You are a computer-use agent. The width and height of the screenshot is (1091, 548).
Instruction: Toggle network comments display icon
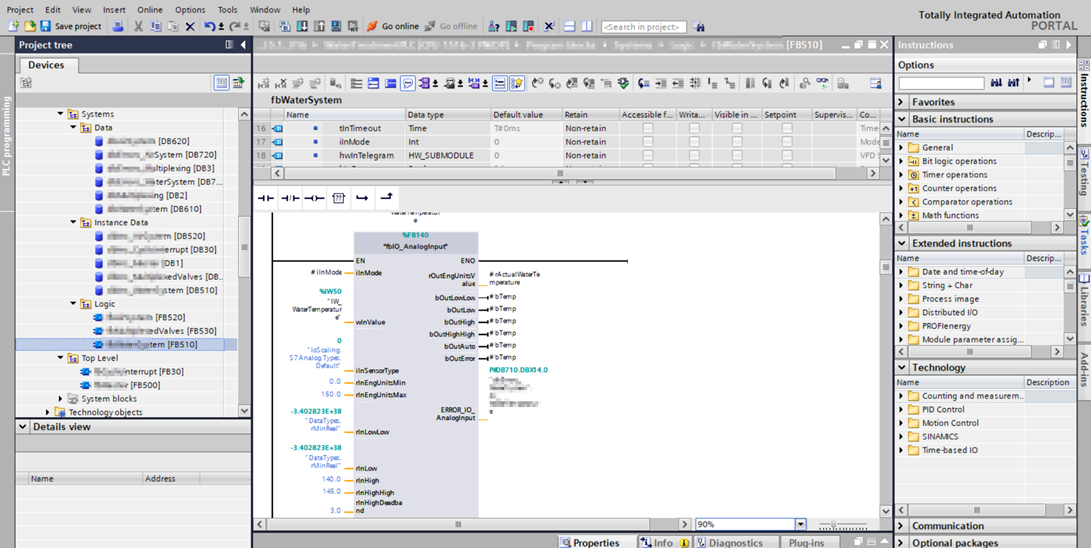tap(408, 83)
